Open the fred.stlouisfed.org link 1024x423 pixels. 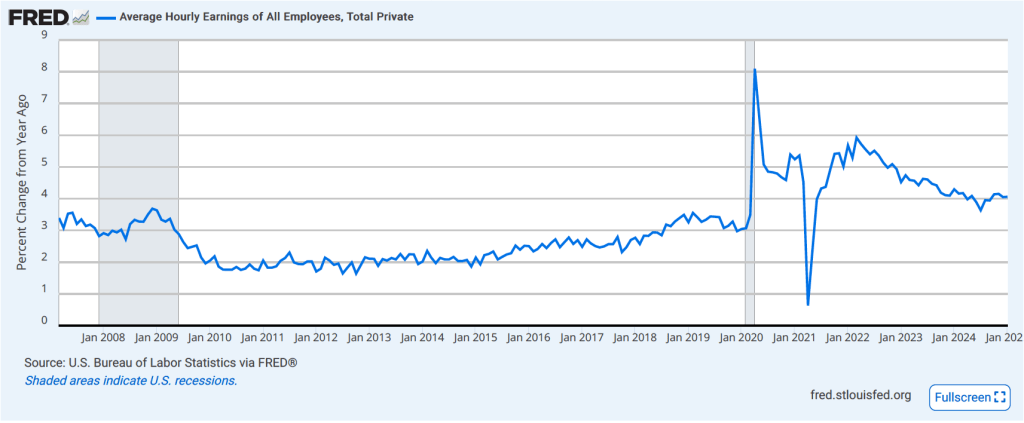860,396
